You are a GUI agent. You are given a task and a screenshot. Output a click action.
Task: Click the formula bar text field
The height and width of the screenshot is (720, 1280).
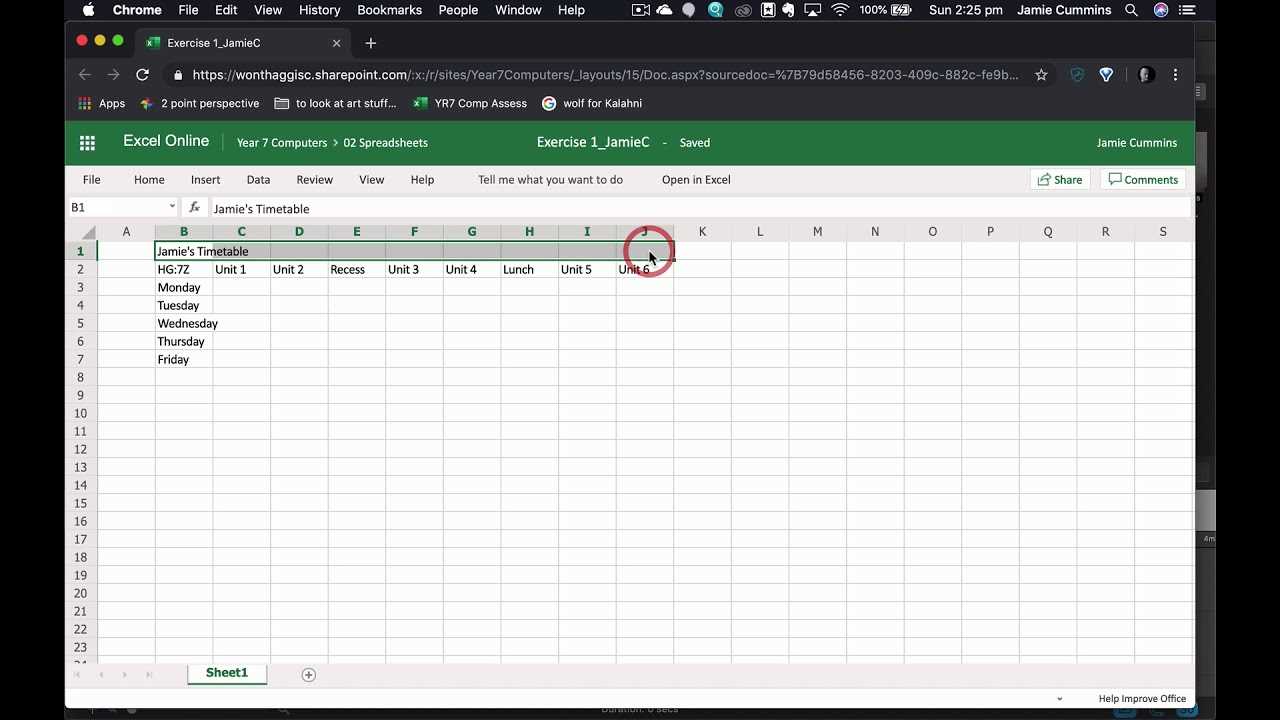point(700,208)
